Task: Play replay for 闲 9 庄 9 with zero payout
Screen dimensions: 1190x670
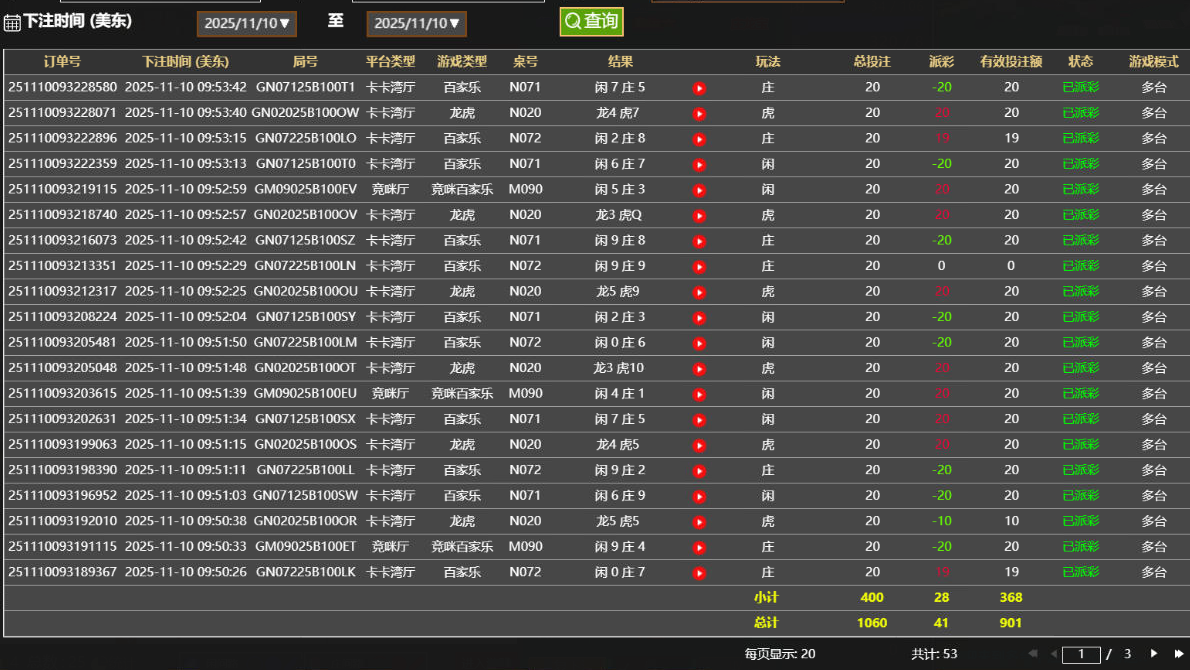Action: [697, 266]
